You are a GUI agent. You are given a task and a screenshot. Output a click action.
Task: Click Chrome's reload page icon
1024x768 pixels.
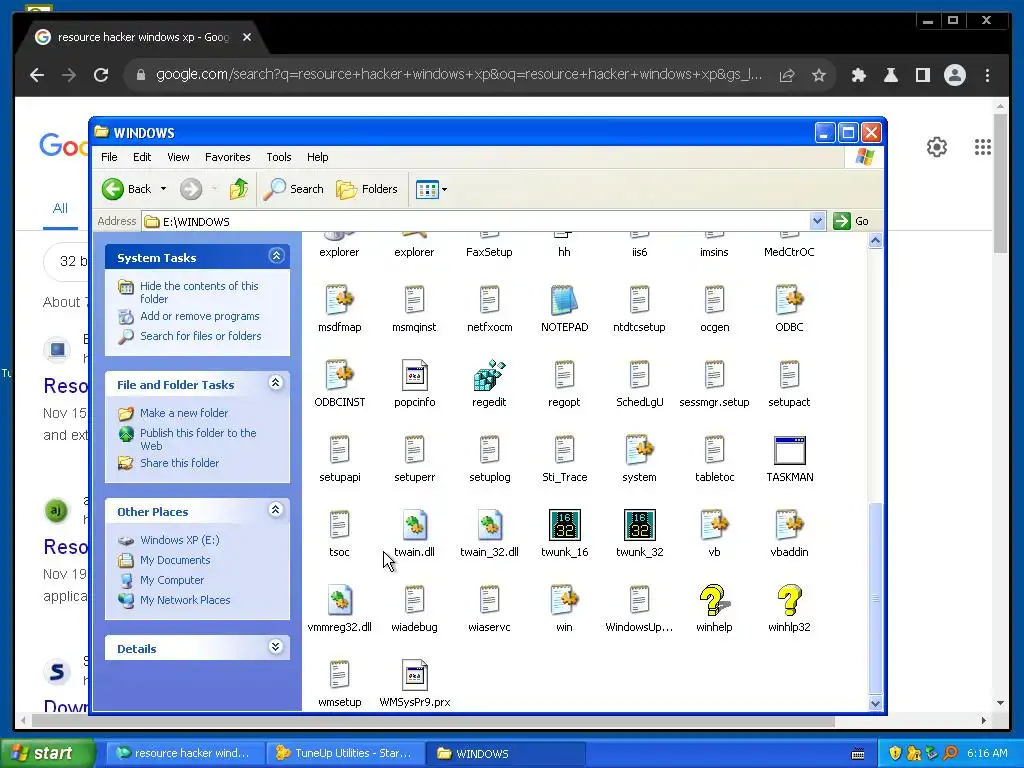(x=101, y=75)
